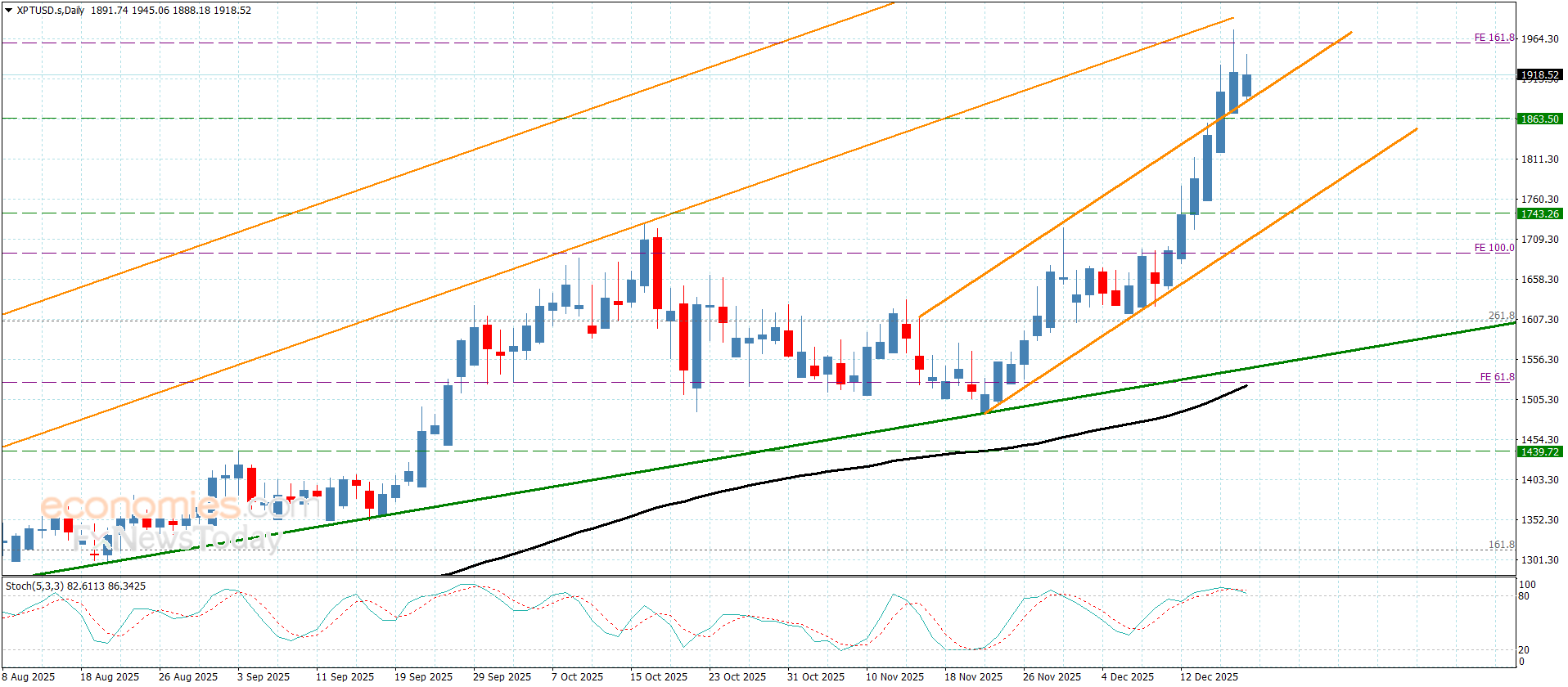Click the 11 Sep 2025 date label
Screen dimensions: 1568x687
(345, 677)
